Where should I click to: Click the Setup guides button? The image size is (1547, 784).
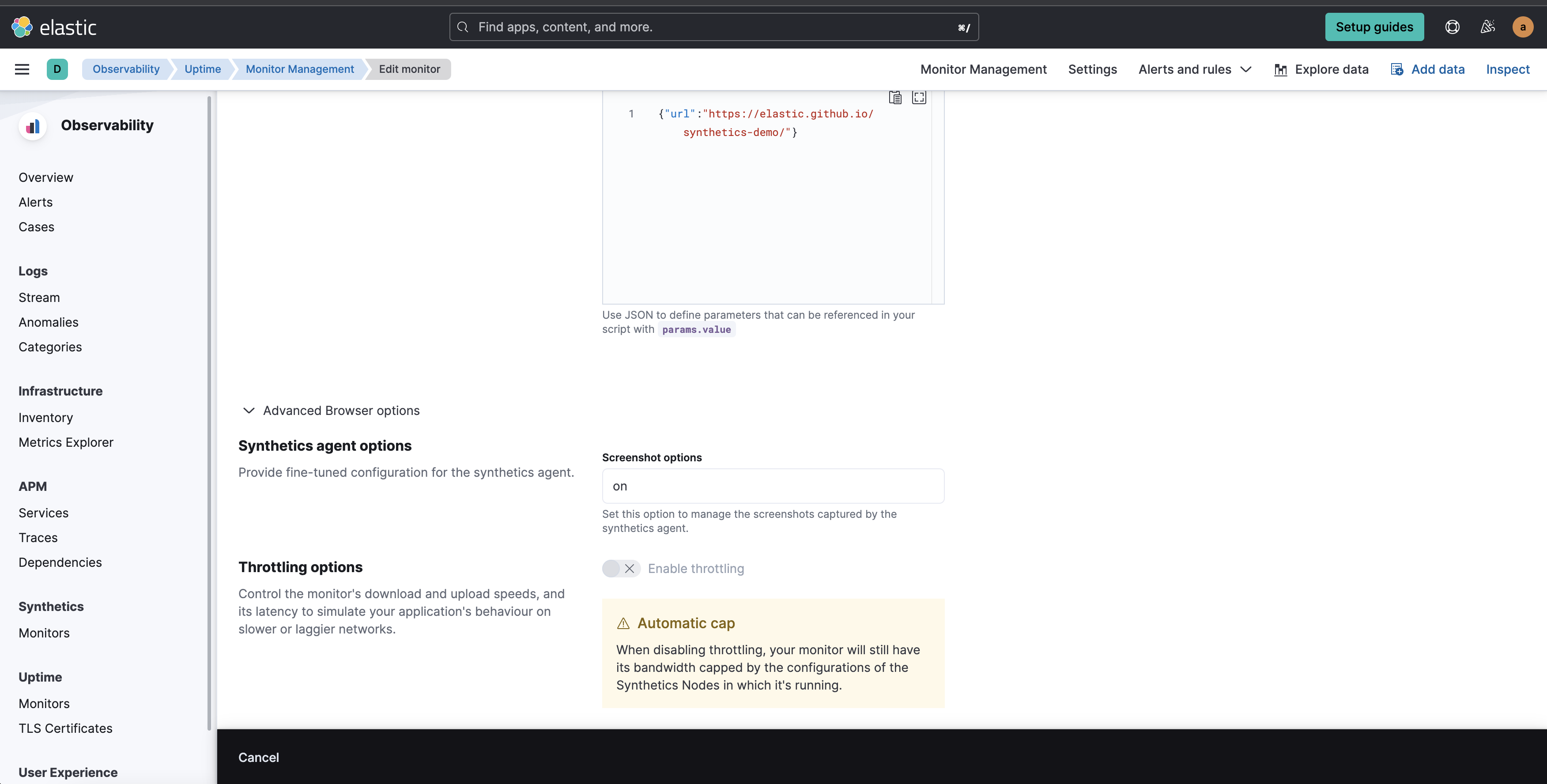coord(1374,27)
